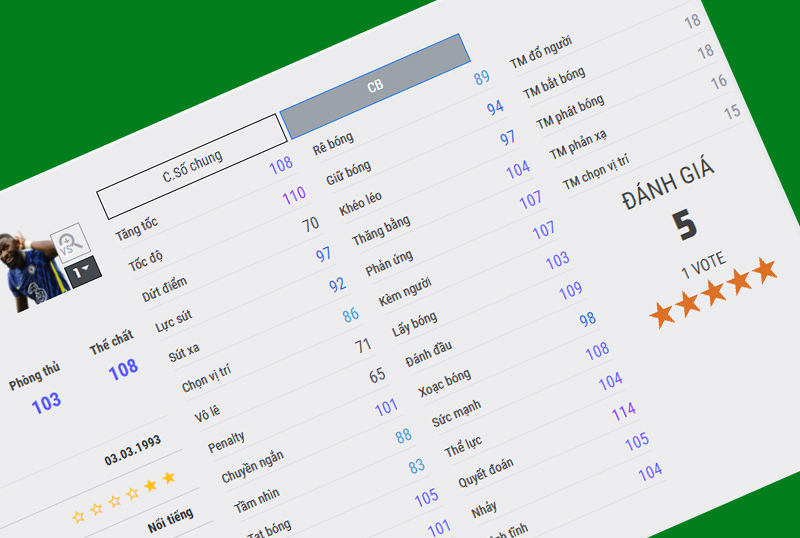Click the first hollow yellow star
Image resolution: width=800 pixels, height=538 pixels.
[x=78, y=518]
